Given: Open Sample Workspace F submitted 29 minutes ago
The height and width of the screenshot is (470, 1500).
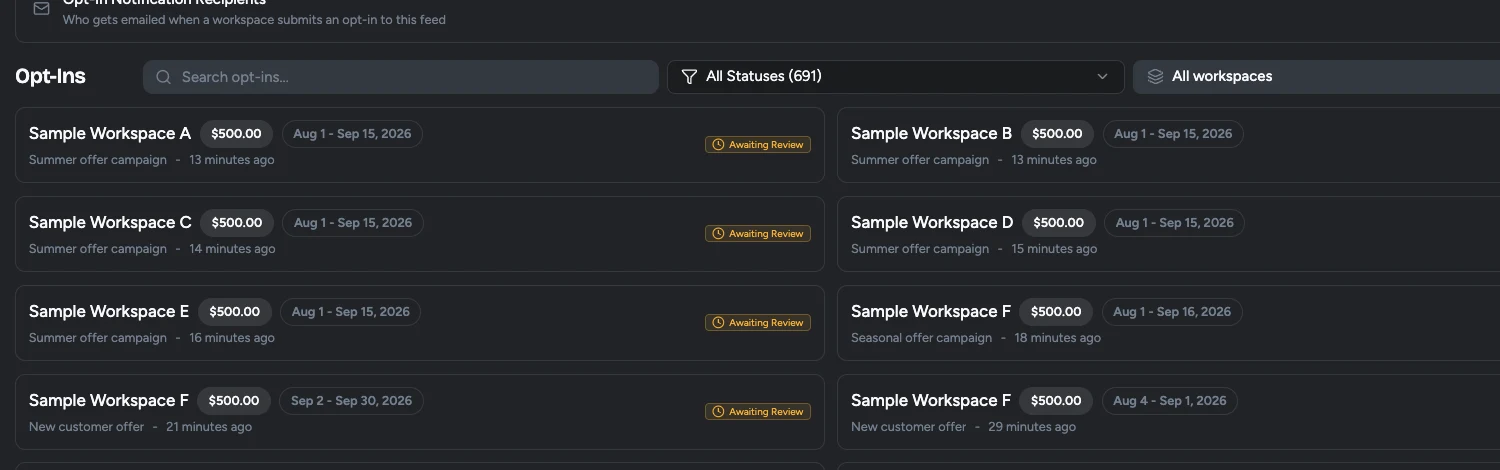Looking at the screenshot, I should click(931, 400).
